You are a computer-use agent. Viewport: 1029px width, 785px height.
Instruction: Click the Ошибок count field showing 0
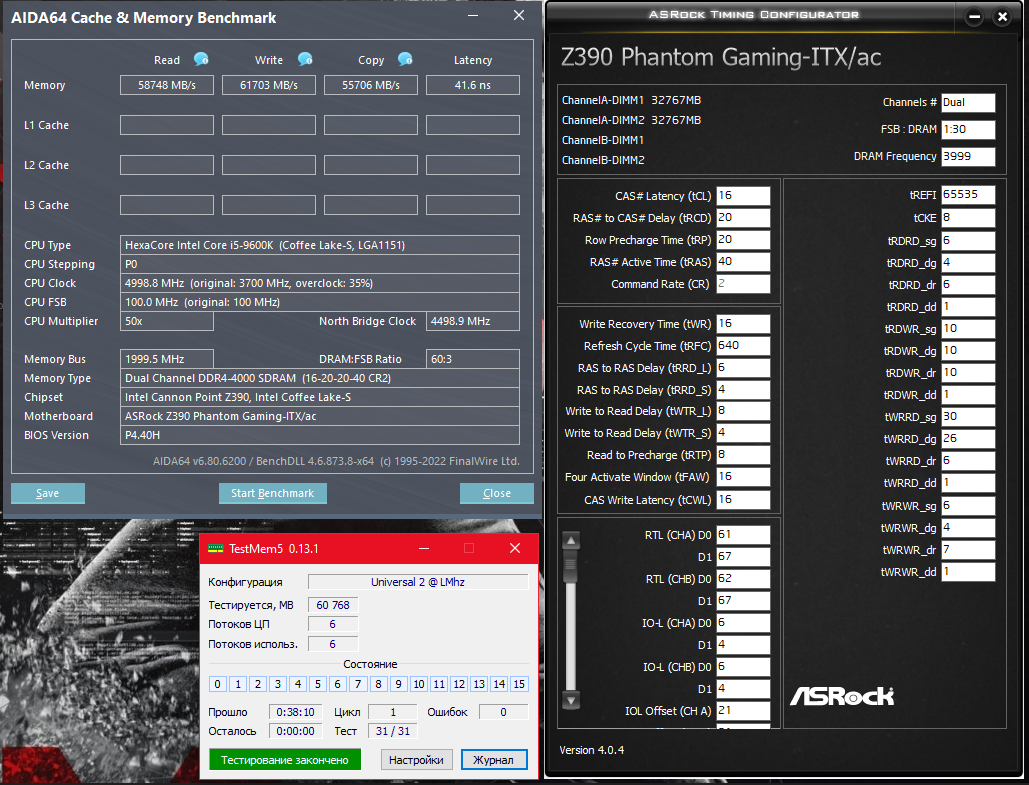click(x=503, y=712)
